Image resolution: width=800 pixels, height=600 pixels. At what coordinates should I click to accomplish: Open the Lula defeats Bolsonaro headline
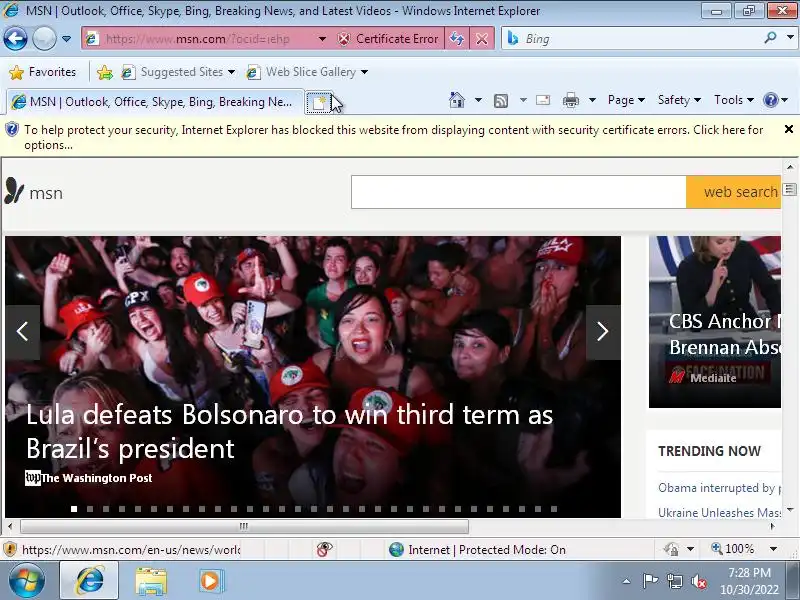(x=289, y=432)
